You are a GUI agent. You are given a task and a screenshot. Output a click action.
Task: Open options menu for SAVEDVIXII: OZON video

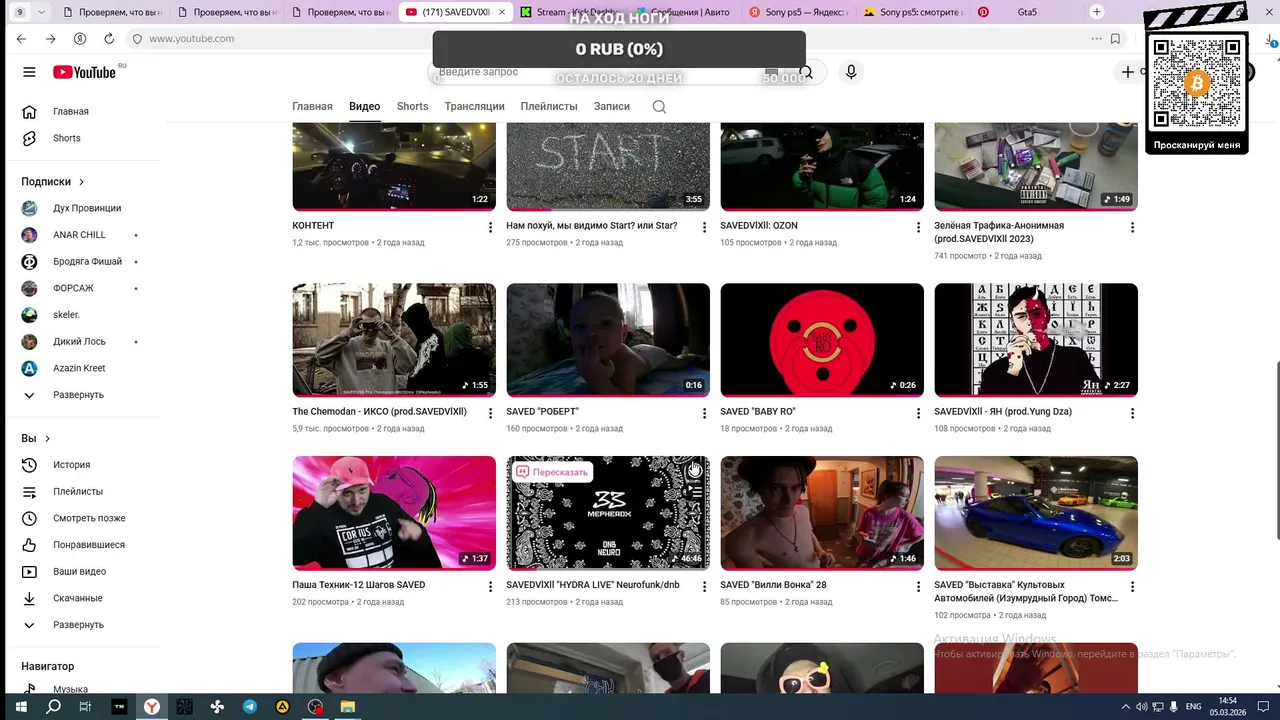(x=918, y=227)
